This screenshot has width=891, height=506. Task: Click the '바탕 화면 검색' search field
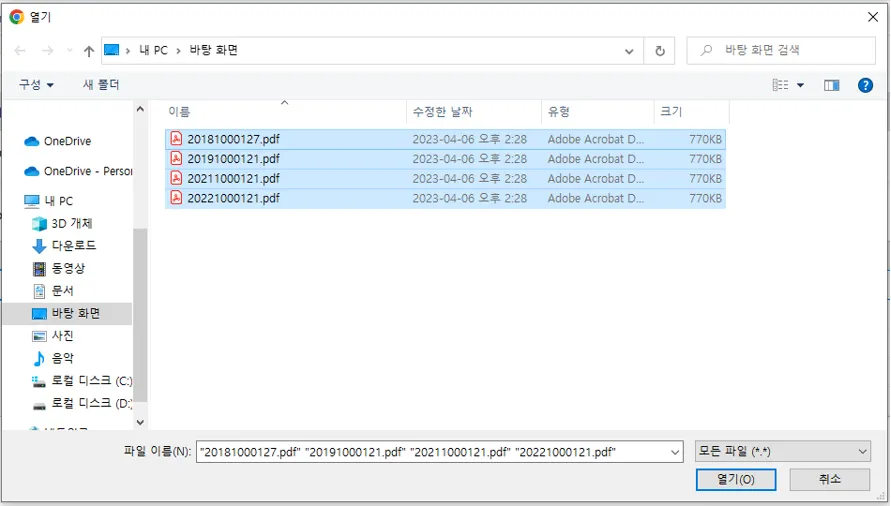click(x=781, y=51)
